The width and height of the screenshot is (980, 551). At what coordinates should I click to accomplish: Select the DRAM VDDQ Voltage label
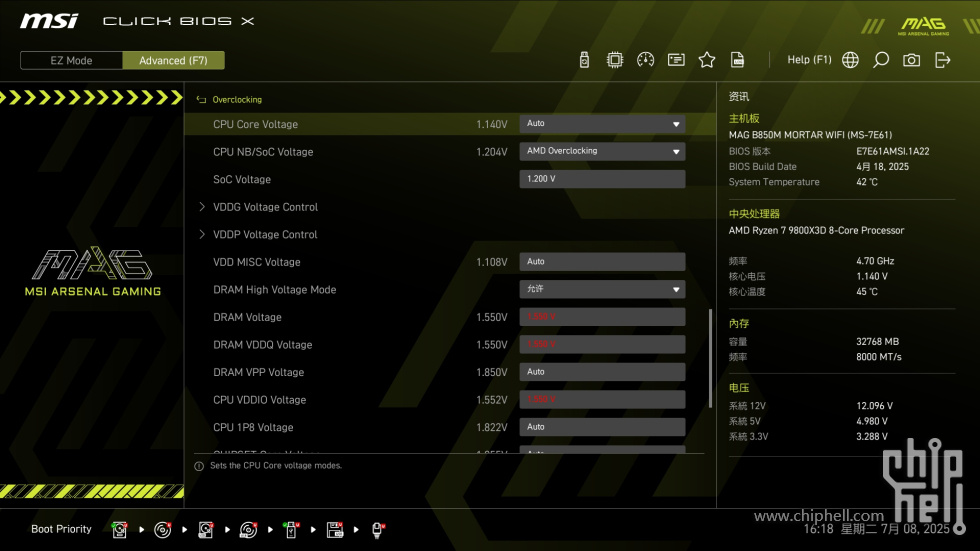tap(262, 345)
